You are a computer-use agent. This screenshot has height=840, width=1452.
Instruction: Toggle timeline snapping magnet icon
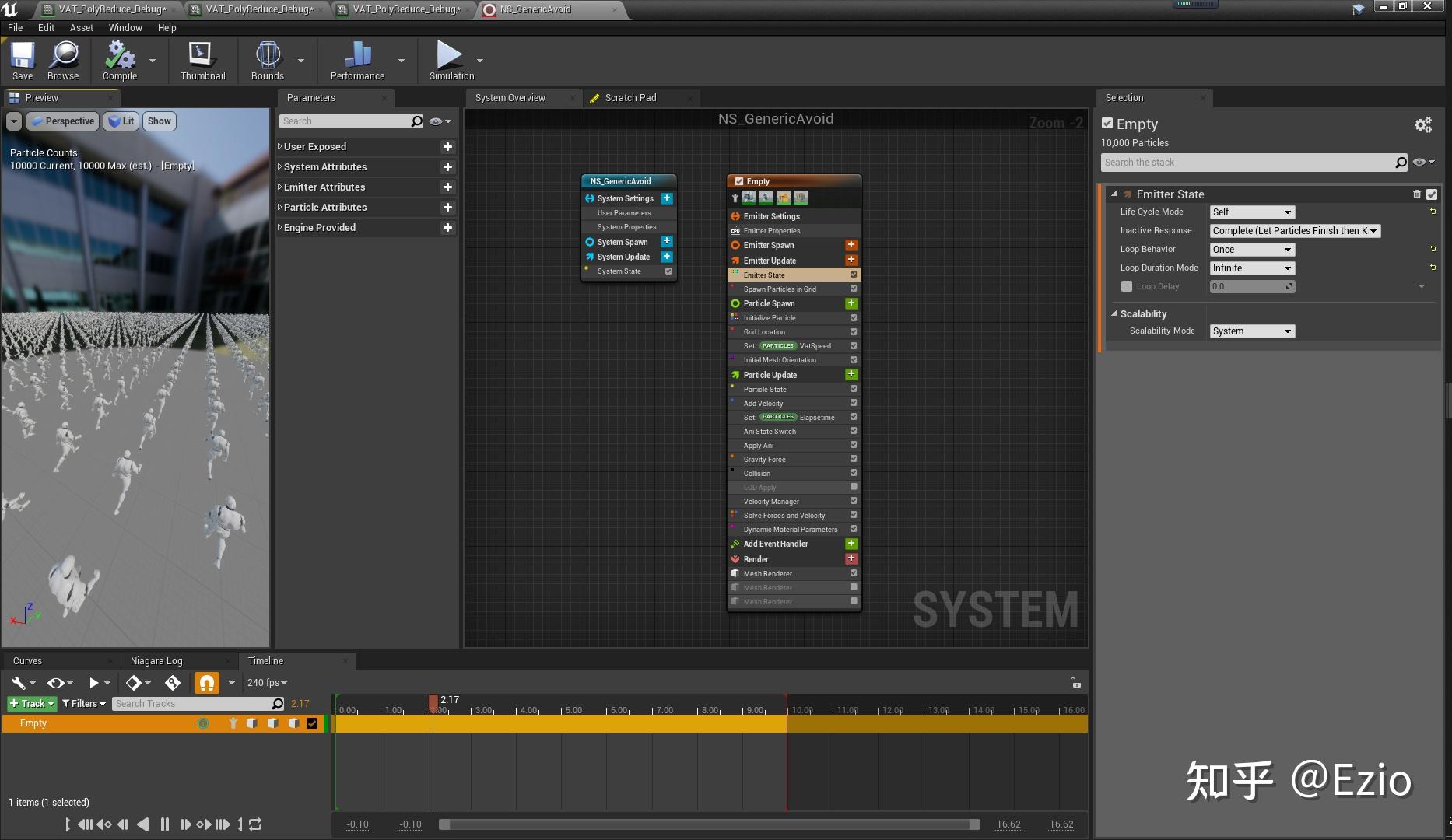pyautogui.click(x=206, y=683)
